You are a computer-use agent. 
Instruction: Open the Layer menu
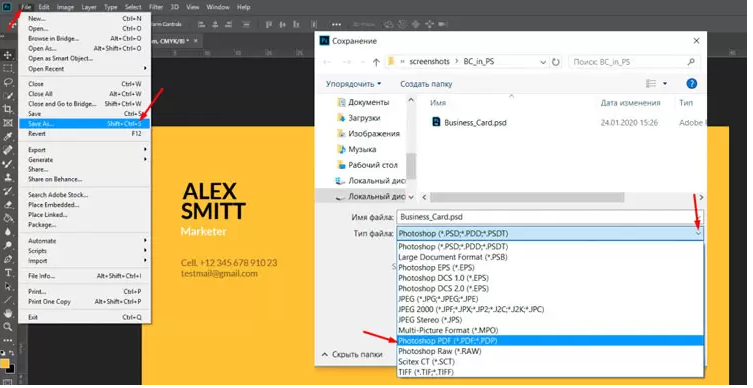pos(89,7)
